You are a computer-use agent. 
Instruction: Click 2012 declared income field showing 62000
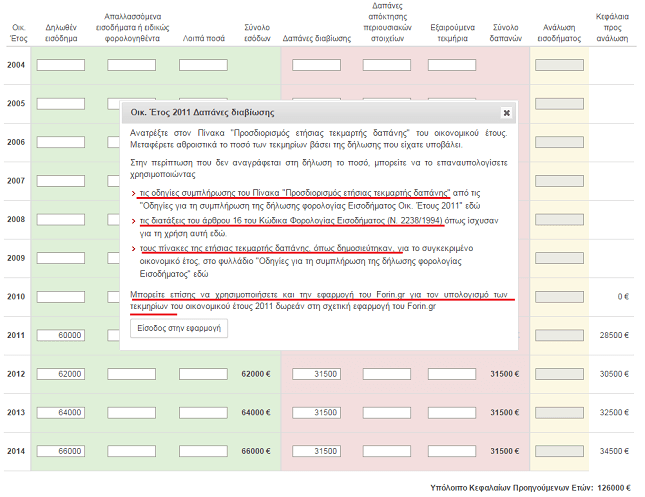(61, 374)
